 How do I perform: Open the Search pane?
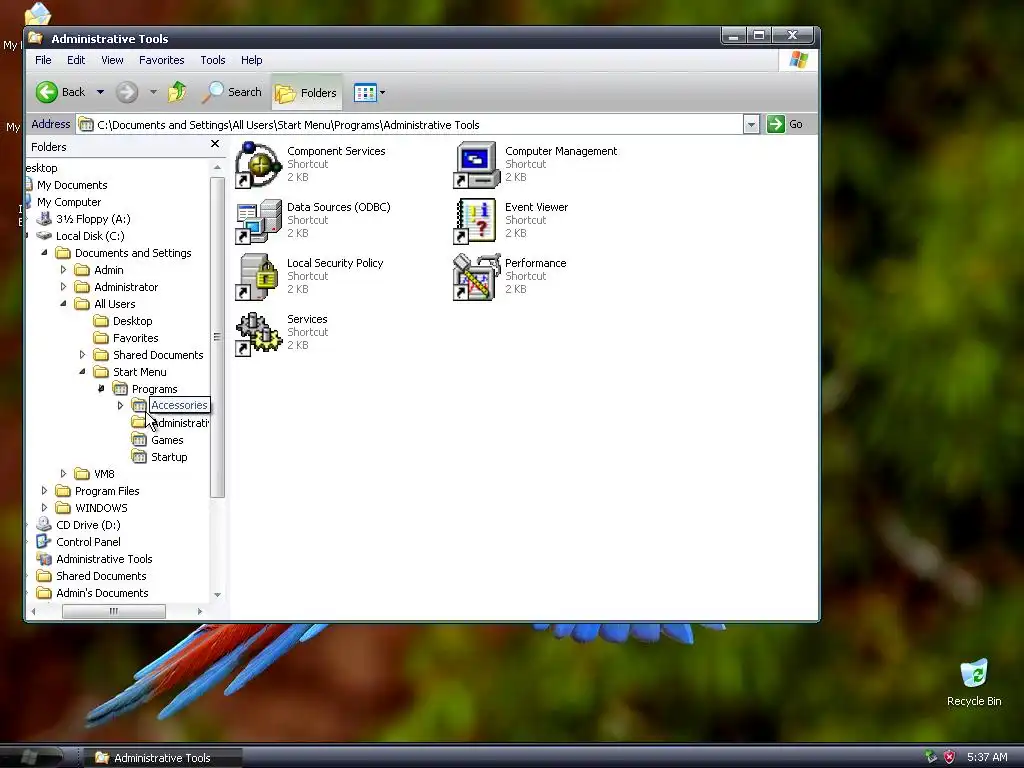point(232,92)
